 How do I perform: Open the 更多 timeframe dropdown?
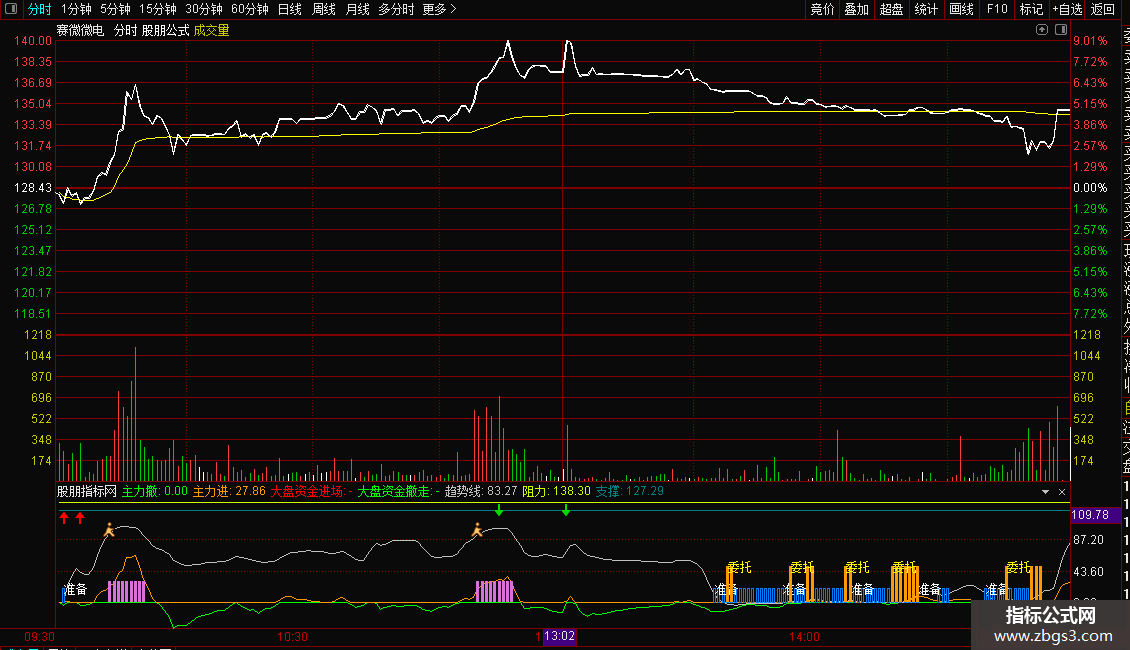439,9
